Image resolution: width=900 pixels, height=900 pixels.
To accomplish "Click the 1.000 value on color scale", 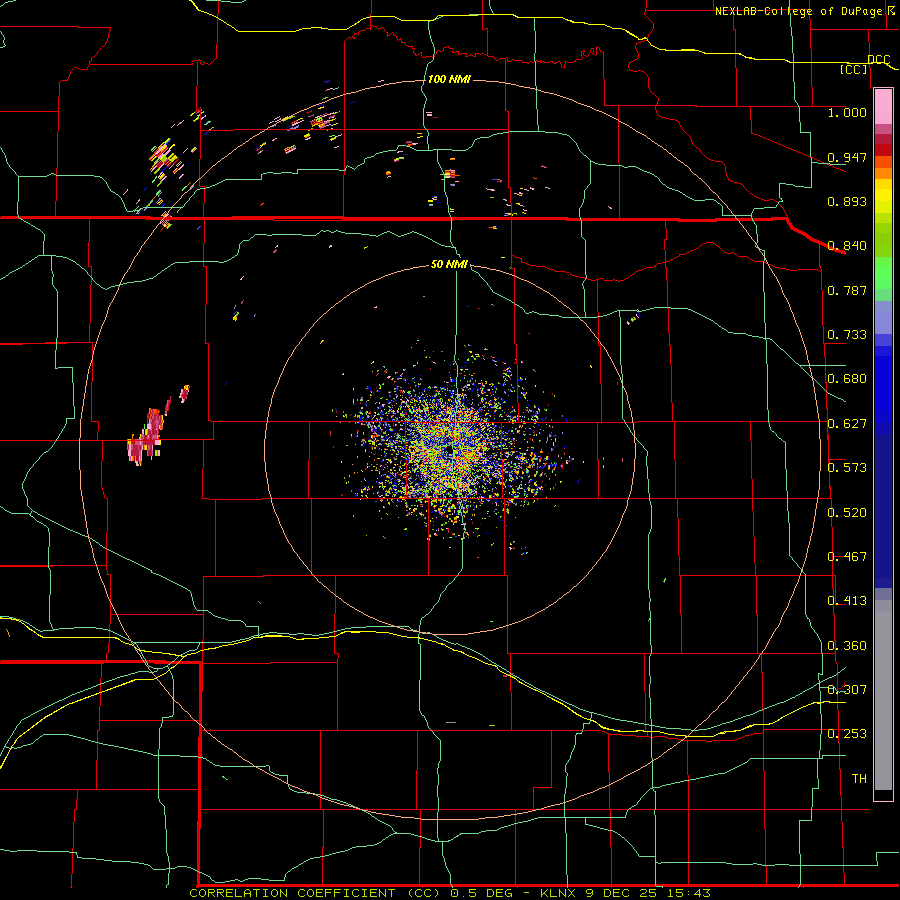I will [x=847, y=112].
